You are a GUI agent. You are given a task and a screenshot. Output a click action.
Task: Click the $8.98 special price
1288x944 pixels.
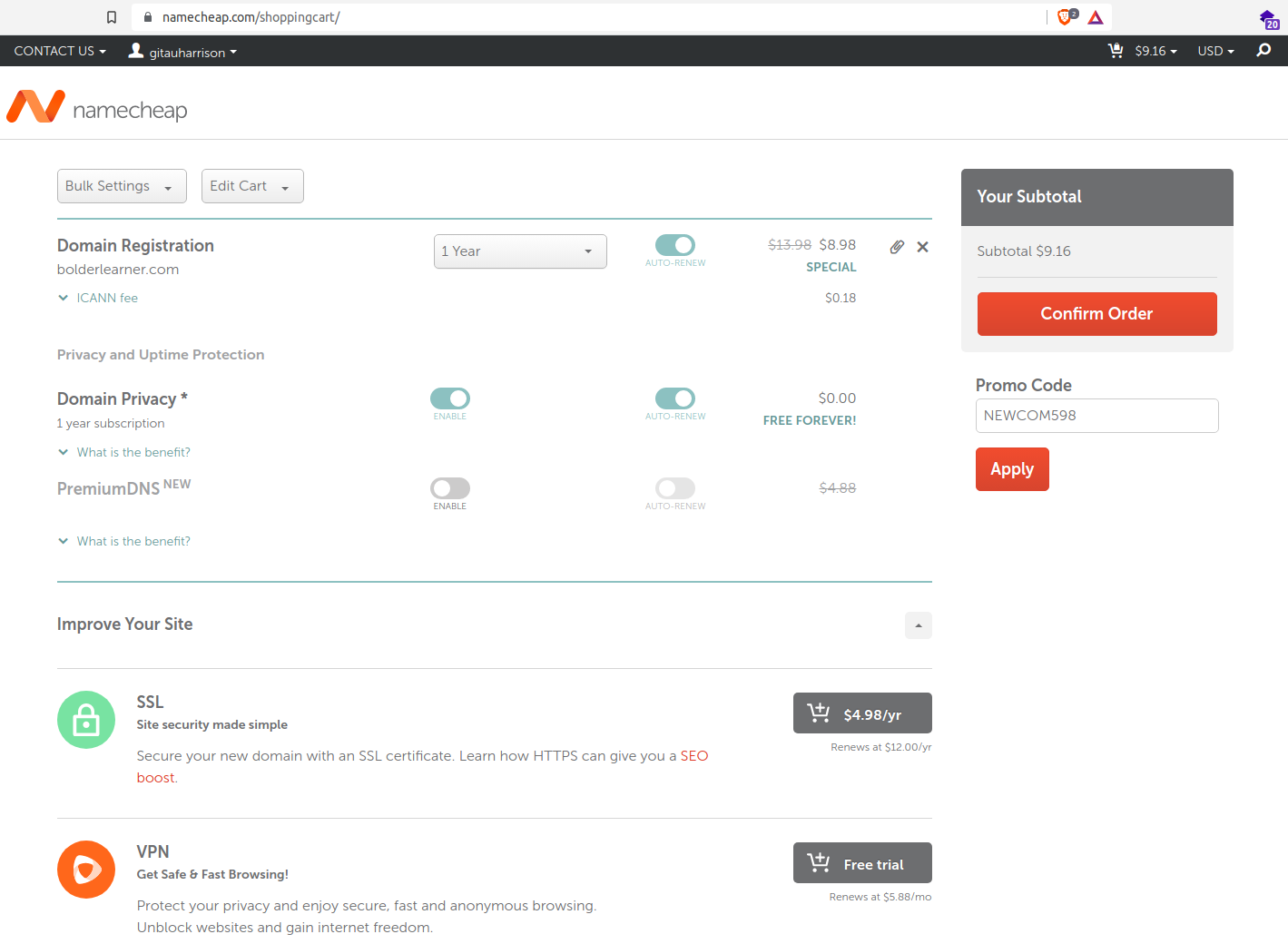838,245
